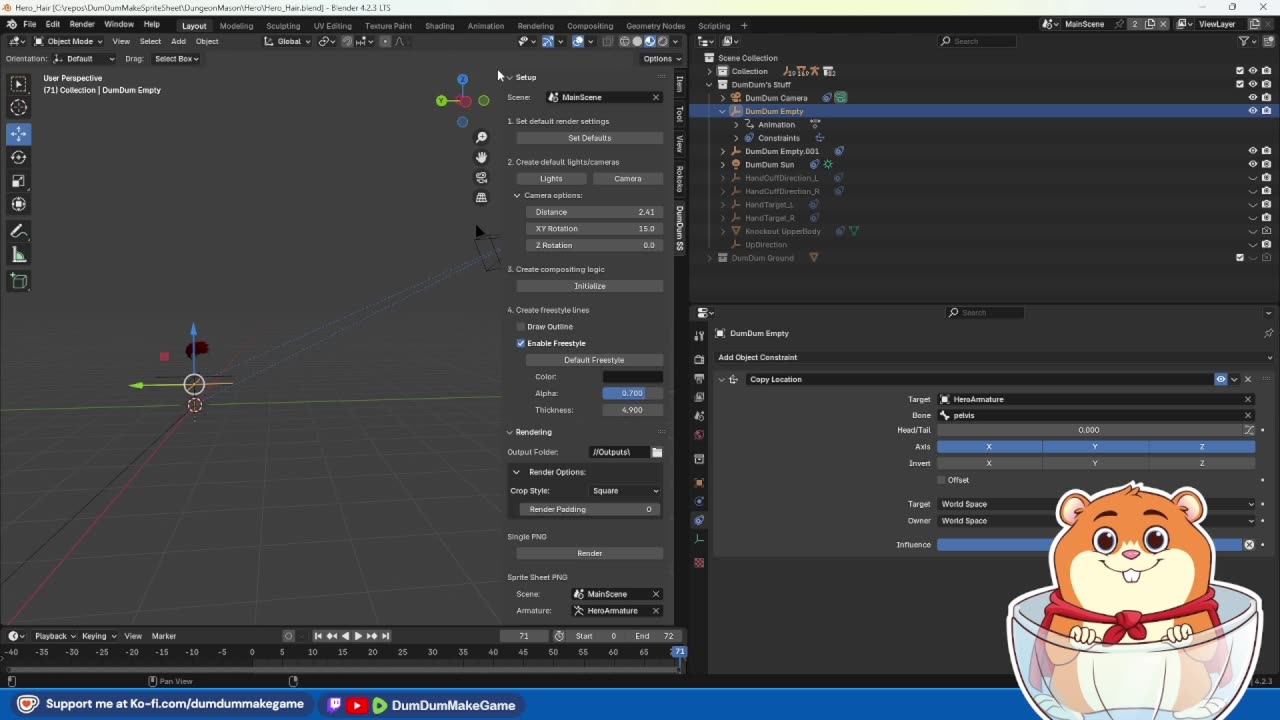This screenshot has height=720, width=1280.
Task: Open the File menu
Action: point(29,24)
